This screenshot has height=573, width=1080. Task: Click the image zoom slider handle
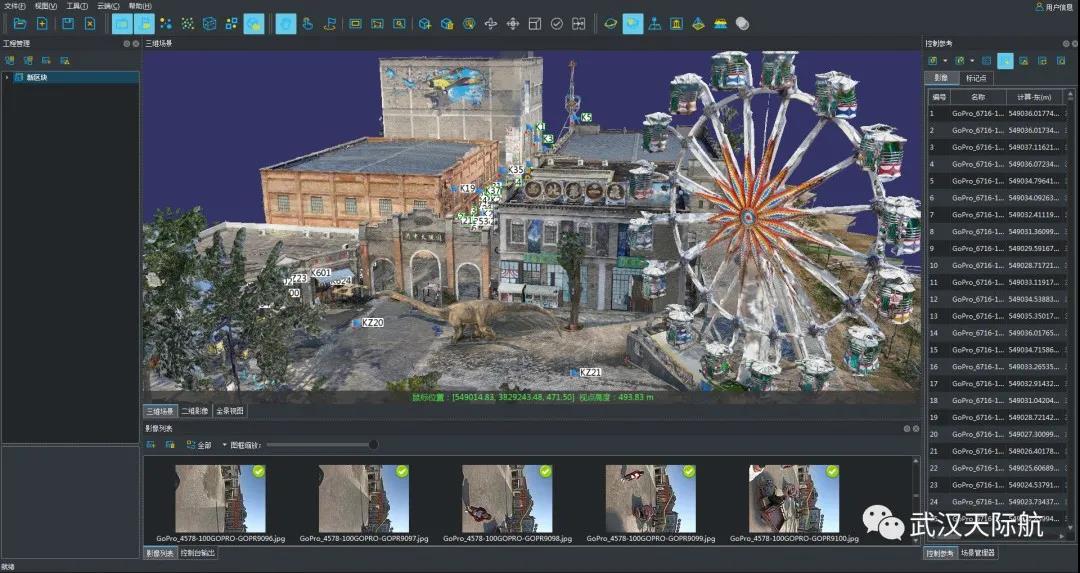373,444
